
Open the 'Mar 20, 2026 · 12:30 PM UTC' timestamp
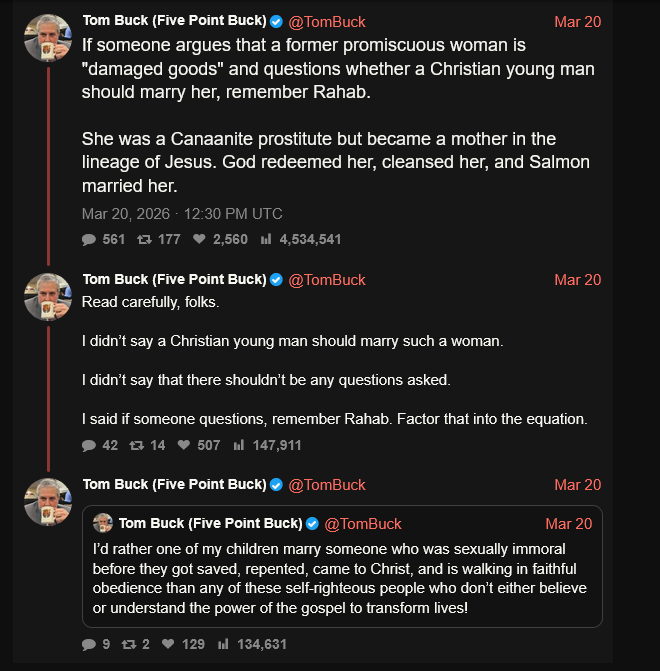[x=182, y=213]
